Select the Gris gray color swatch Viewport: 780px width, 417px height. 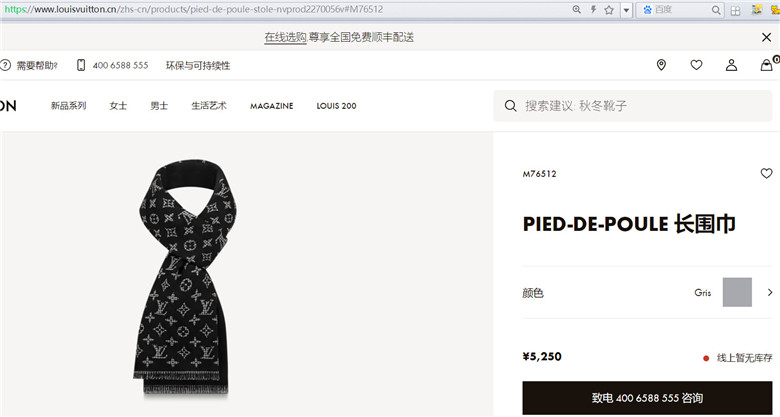[737, 292]
